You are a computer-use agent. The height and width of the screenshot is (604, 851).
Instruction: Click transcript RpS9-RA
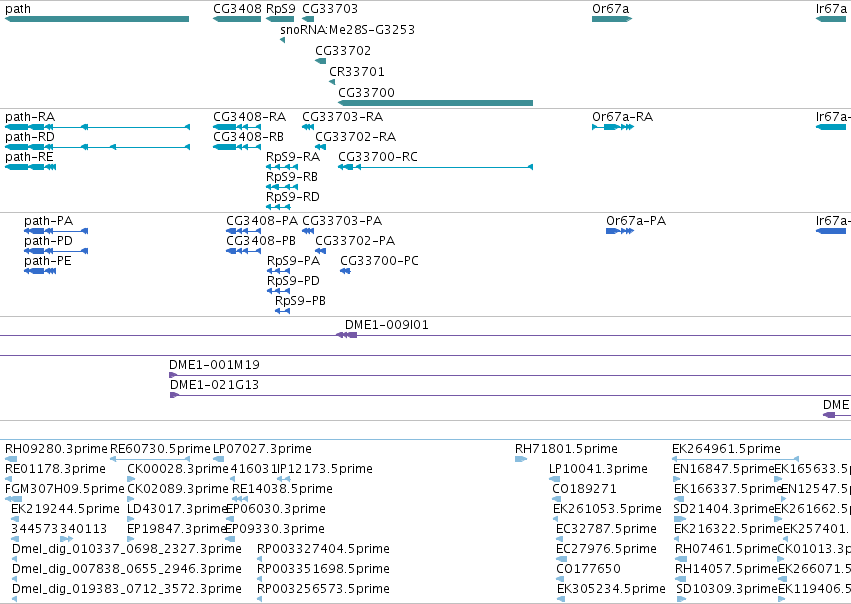(282, 167)
